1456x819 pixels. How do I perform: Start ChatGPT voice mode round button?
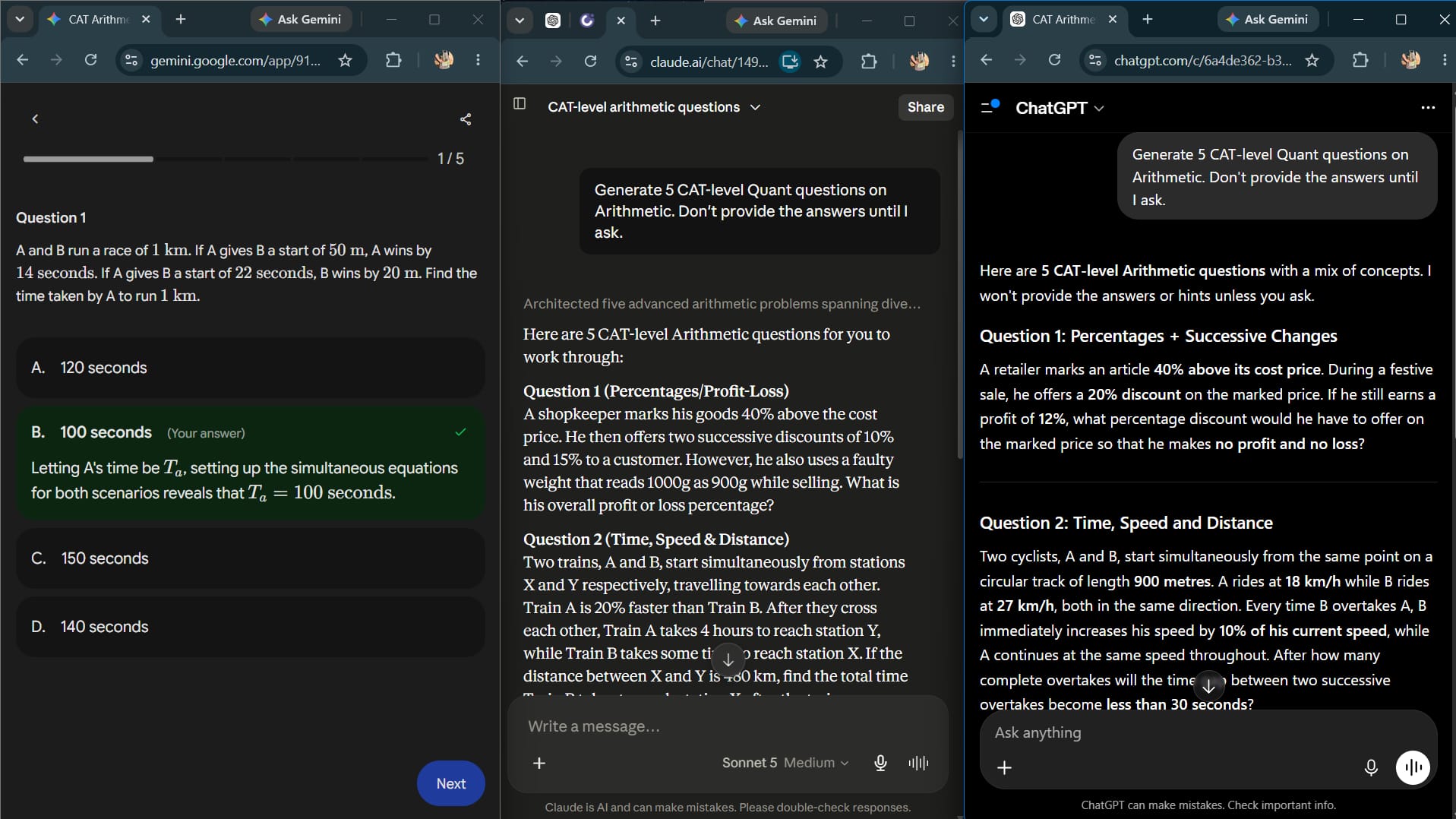(1413, 767)
